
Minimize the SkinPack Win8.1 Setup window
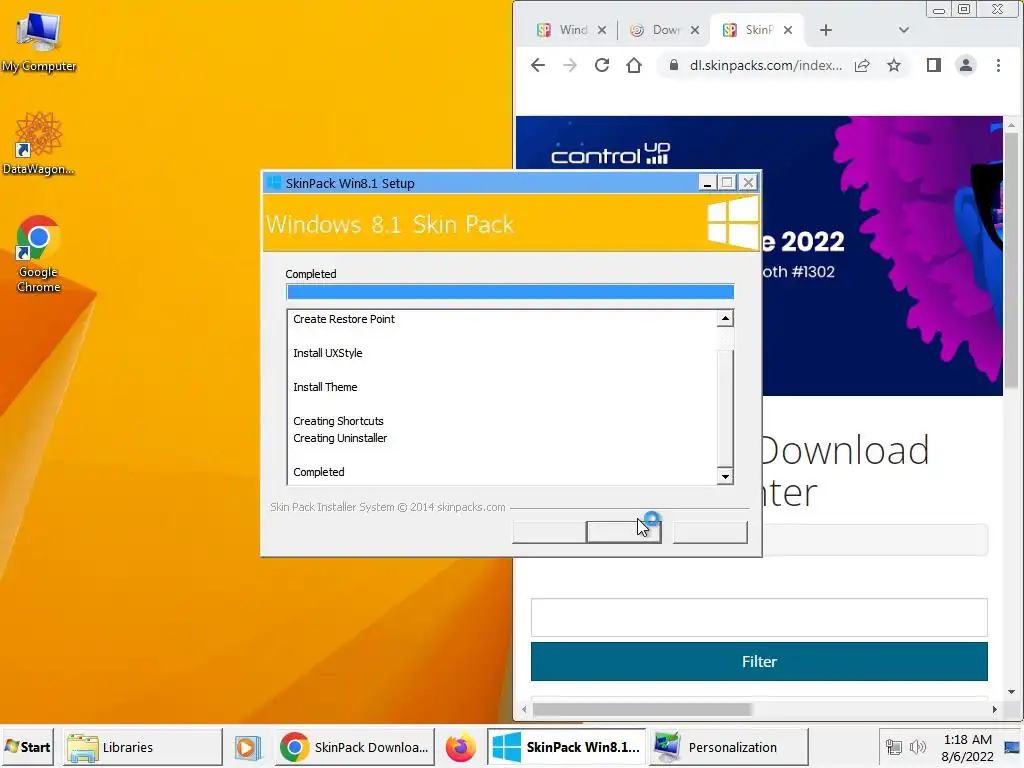(x=707, y=183)
